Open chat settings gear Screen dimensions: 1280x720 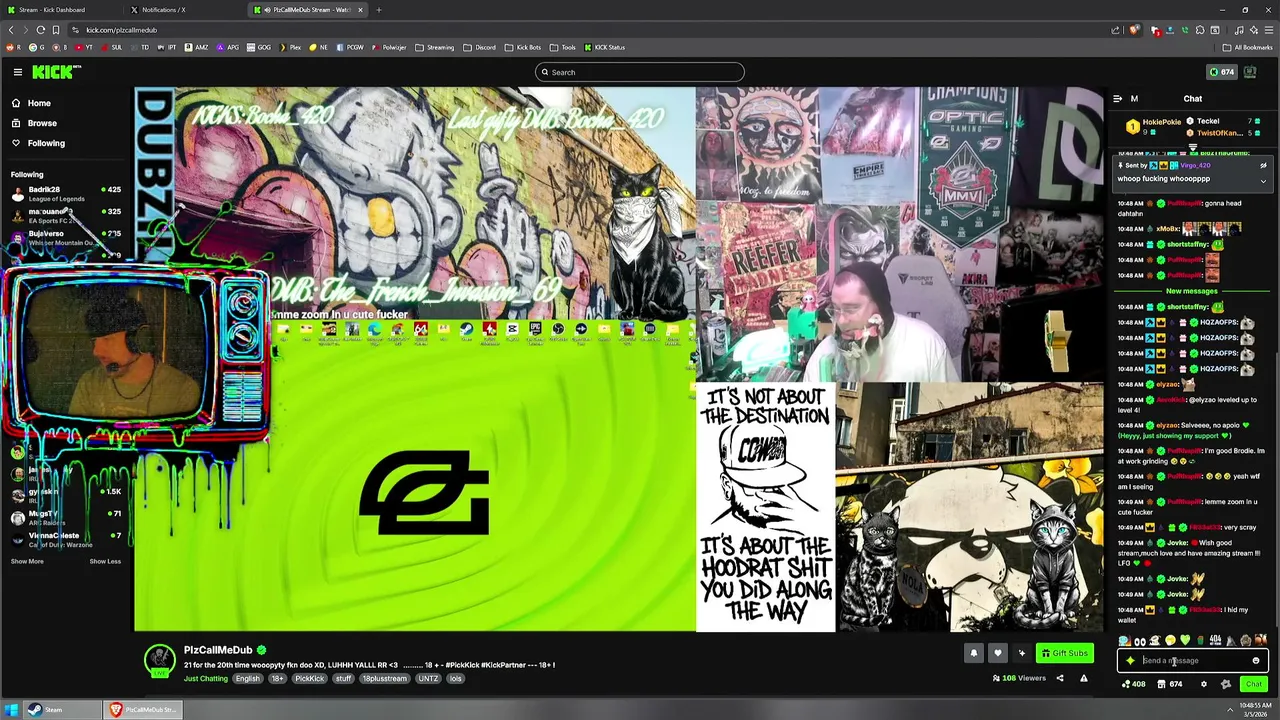point(1203,684)
